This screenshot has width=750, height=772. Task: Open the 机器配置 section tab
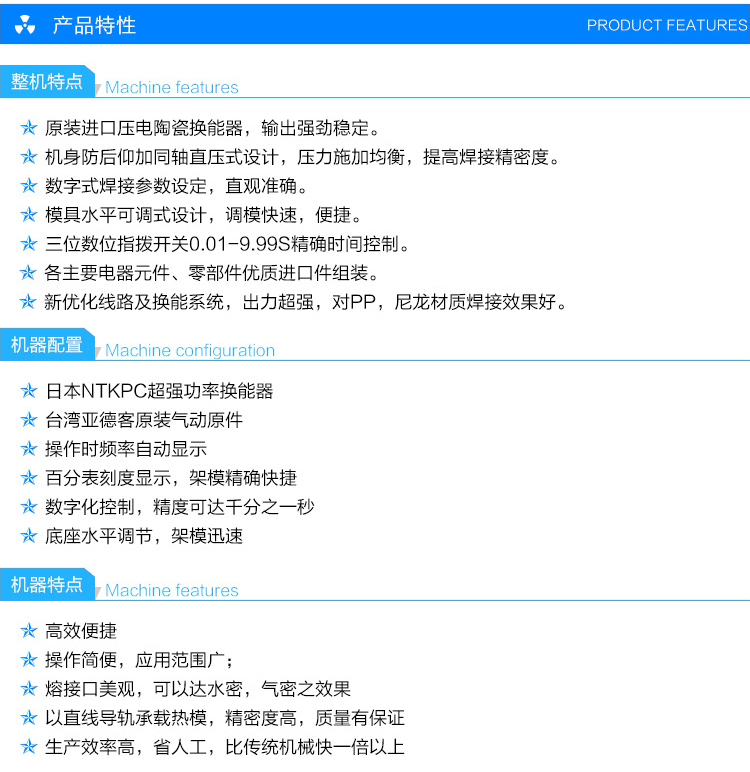46,345
